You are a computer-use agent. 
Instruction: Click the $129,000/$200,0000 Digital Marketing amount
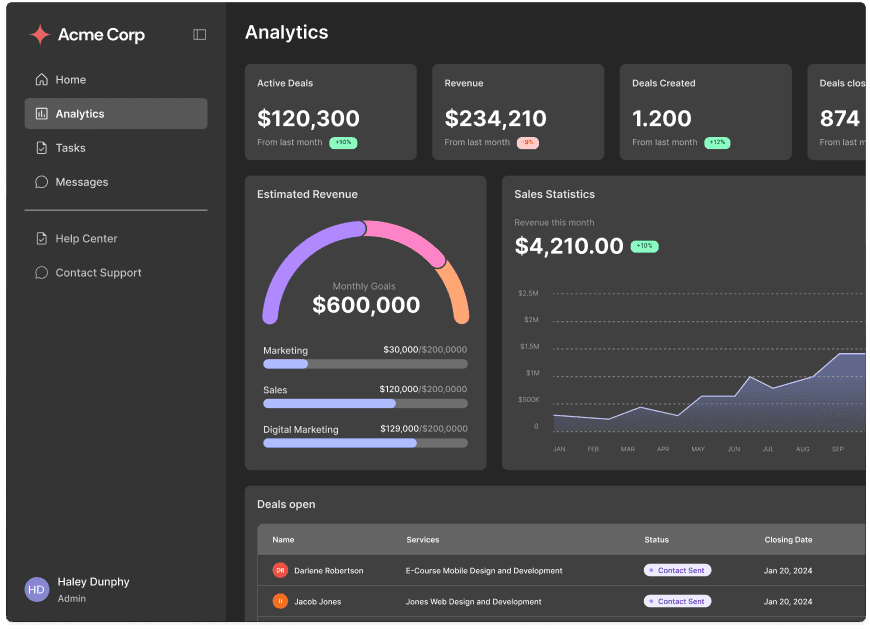point(424,429)
